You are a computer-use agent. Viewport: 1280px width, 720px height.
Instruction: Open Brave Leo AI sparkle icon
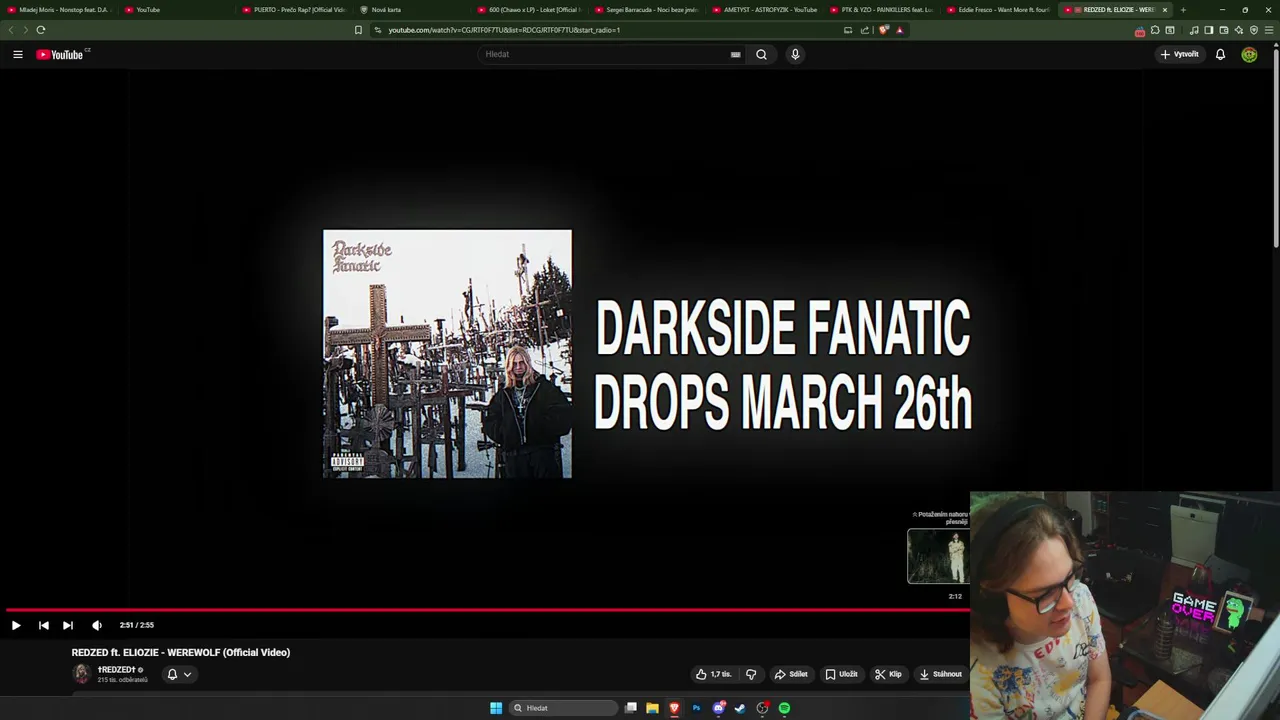pos(1239,30)
